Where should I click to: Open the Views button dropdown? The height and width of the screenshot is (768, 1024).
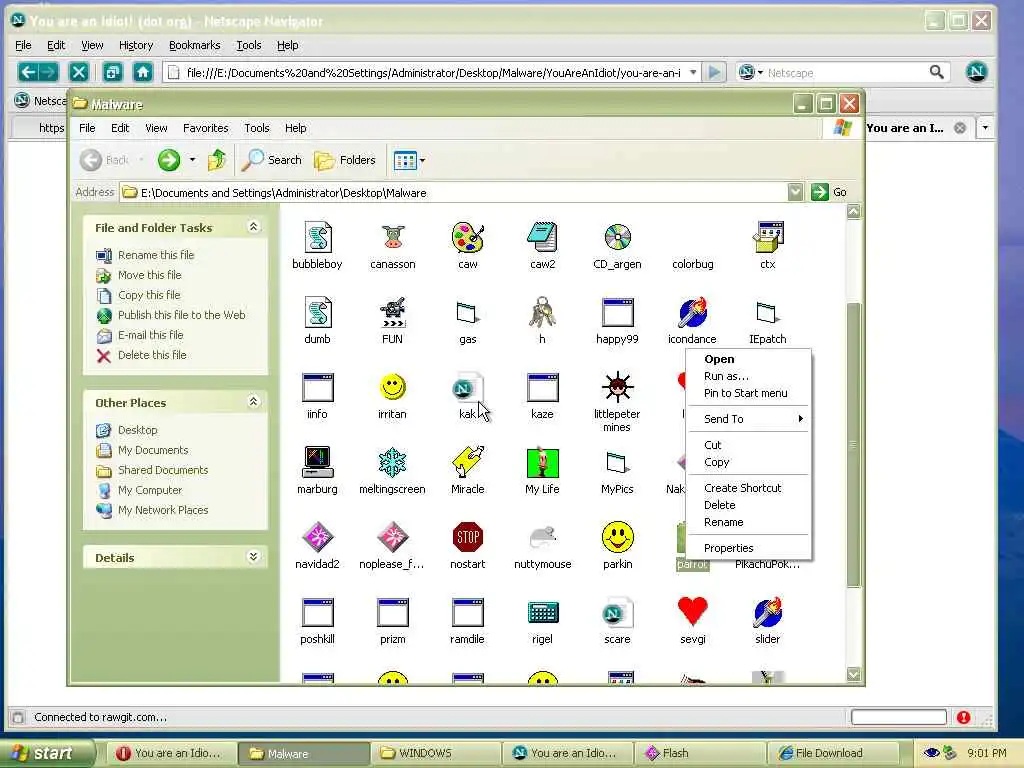(x=423, y=160)
